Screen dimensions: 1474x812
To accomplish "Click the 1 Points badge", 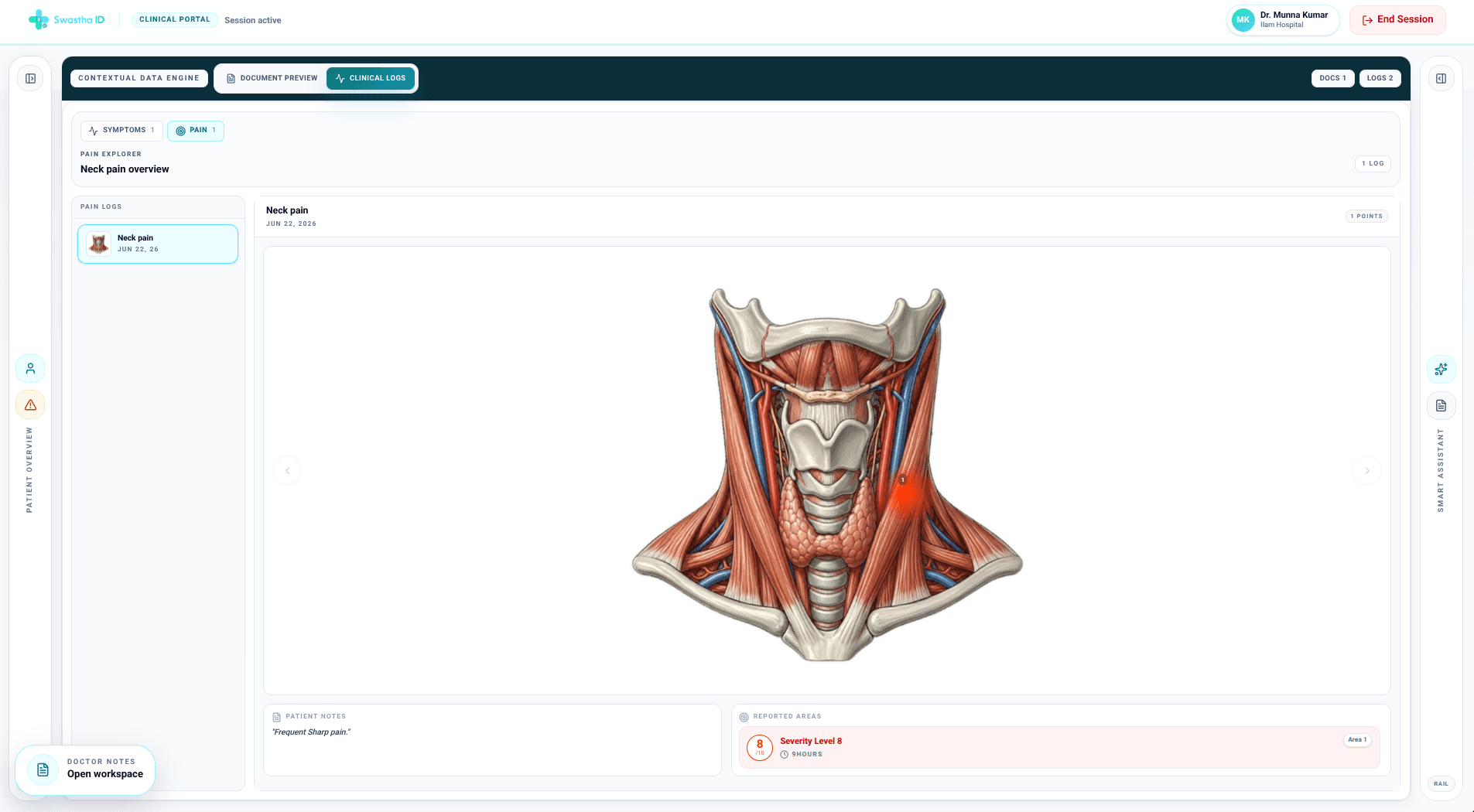I will [x=1366, y=217].
